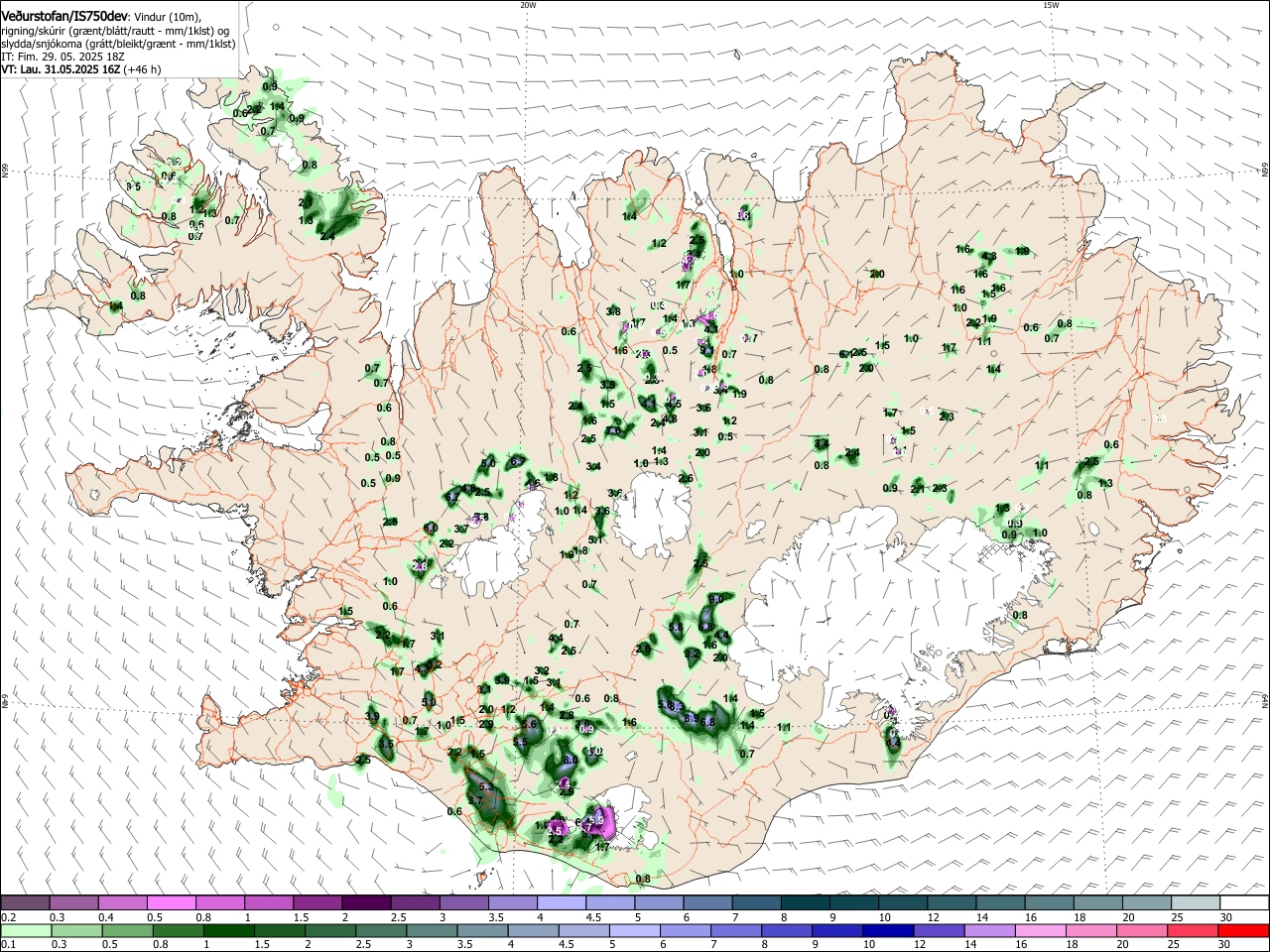Pick the white 30 snow swatch
Screen dimensions: 1270x952
pyautogui.click(x=1244, y=902)
